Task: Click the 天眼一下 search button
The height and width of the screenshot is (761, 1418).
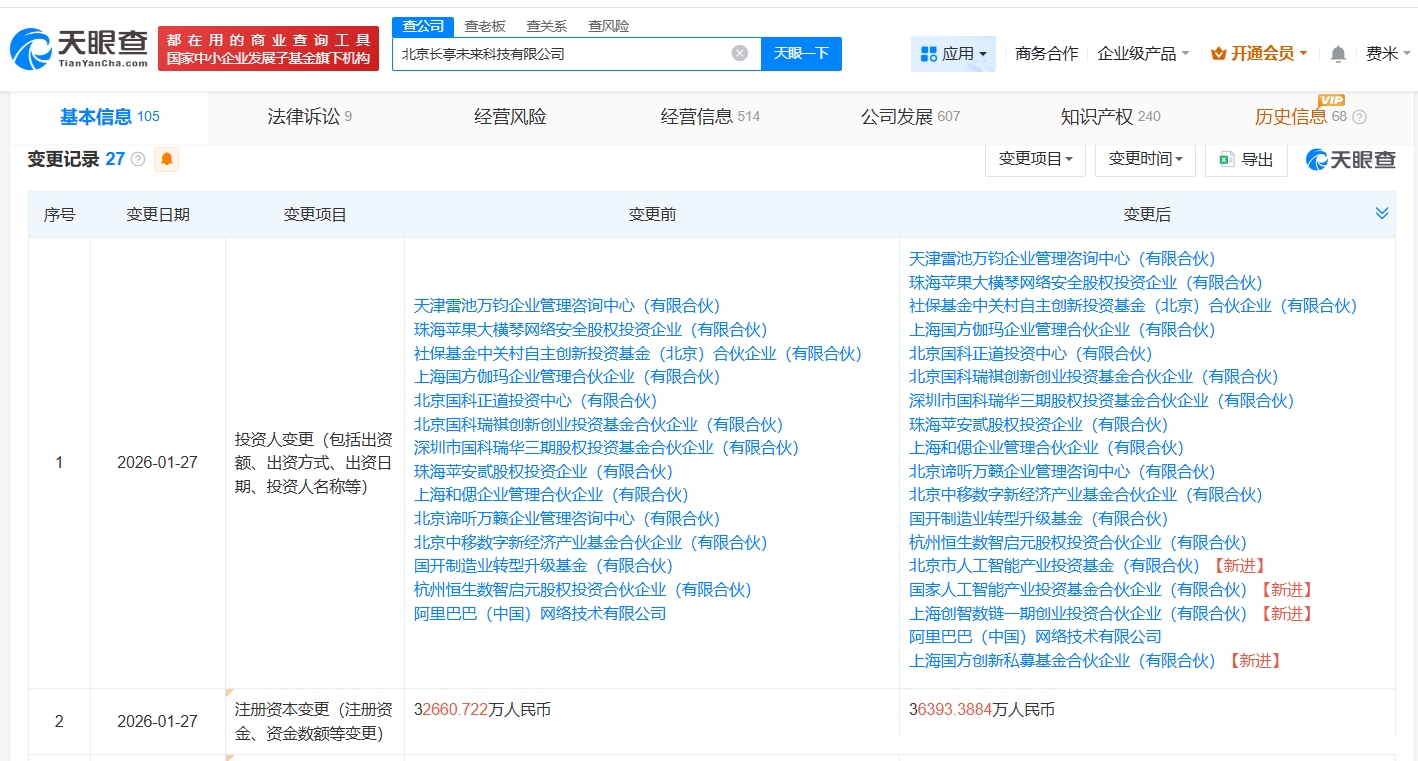Action: click(x=801, y=54)
